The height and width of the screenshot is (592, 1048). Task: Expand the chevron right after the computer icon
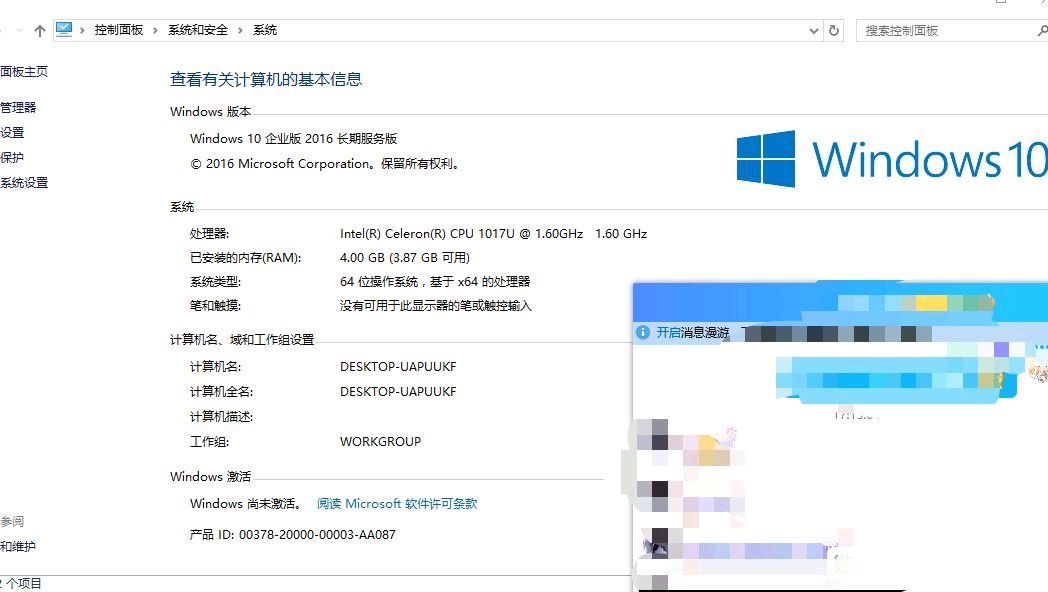pyautogui.click(x=82, y=30)
